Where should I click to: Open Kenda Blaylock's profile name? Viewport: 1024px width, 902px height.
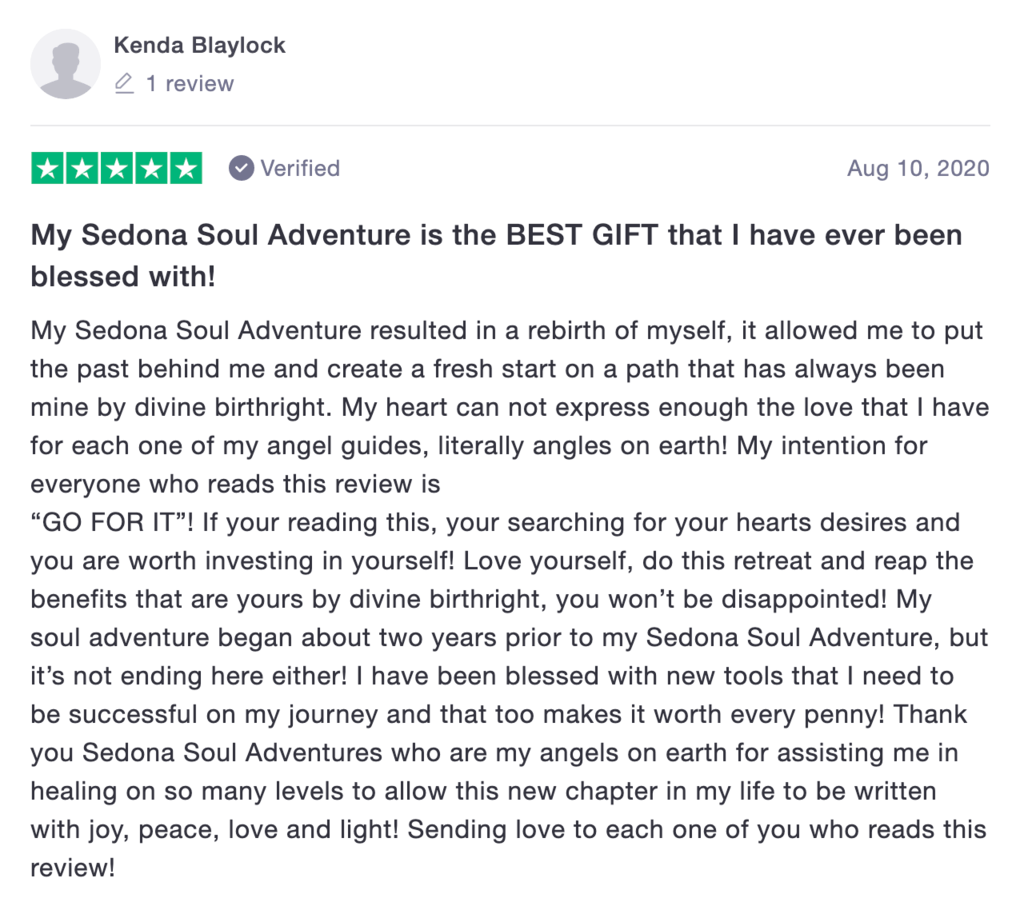tap(199, 45)
